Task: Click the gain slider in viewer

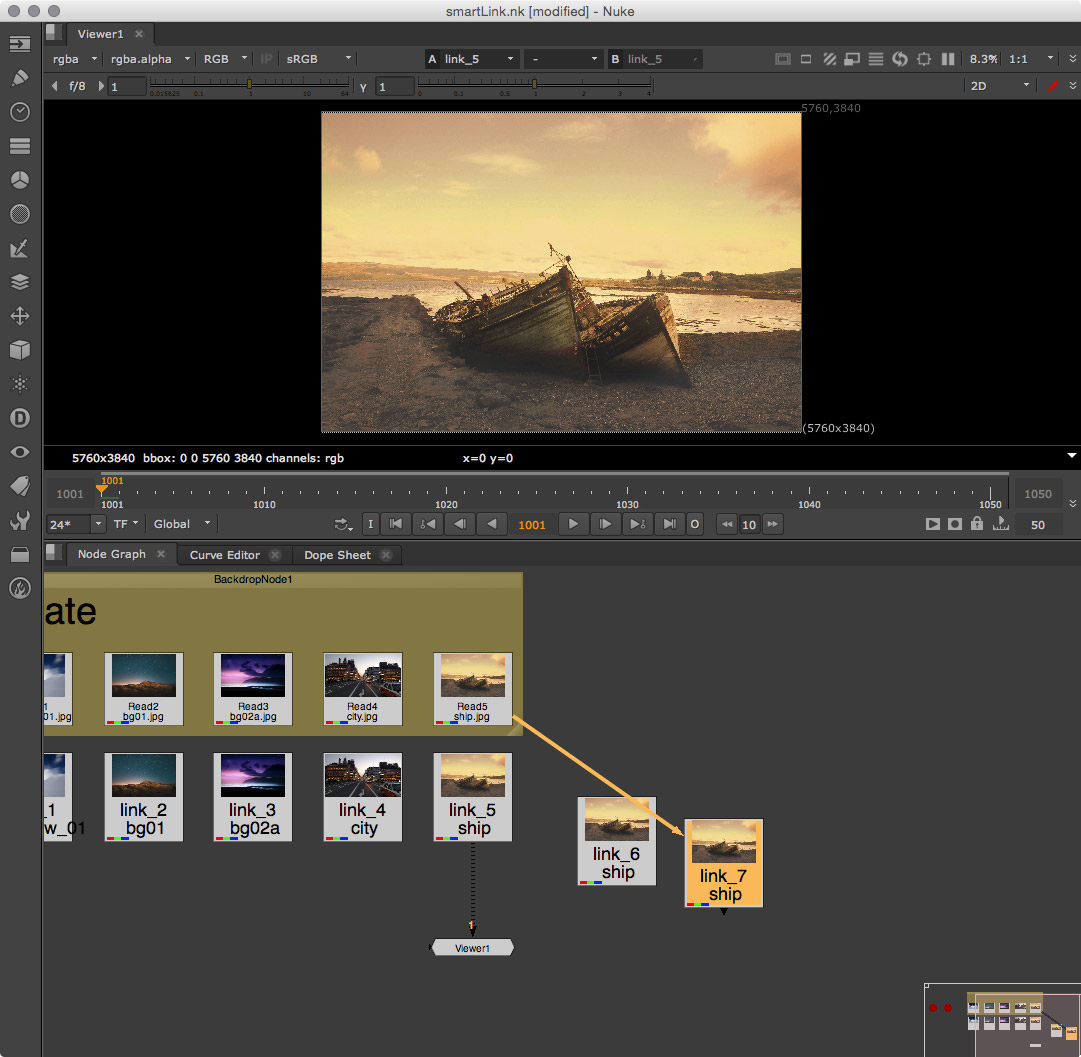Action: click(250, 86)
